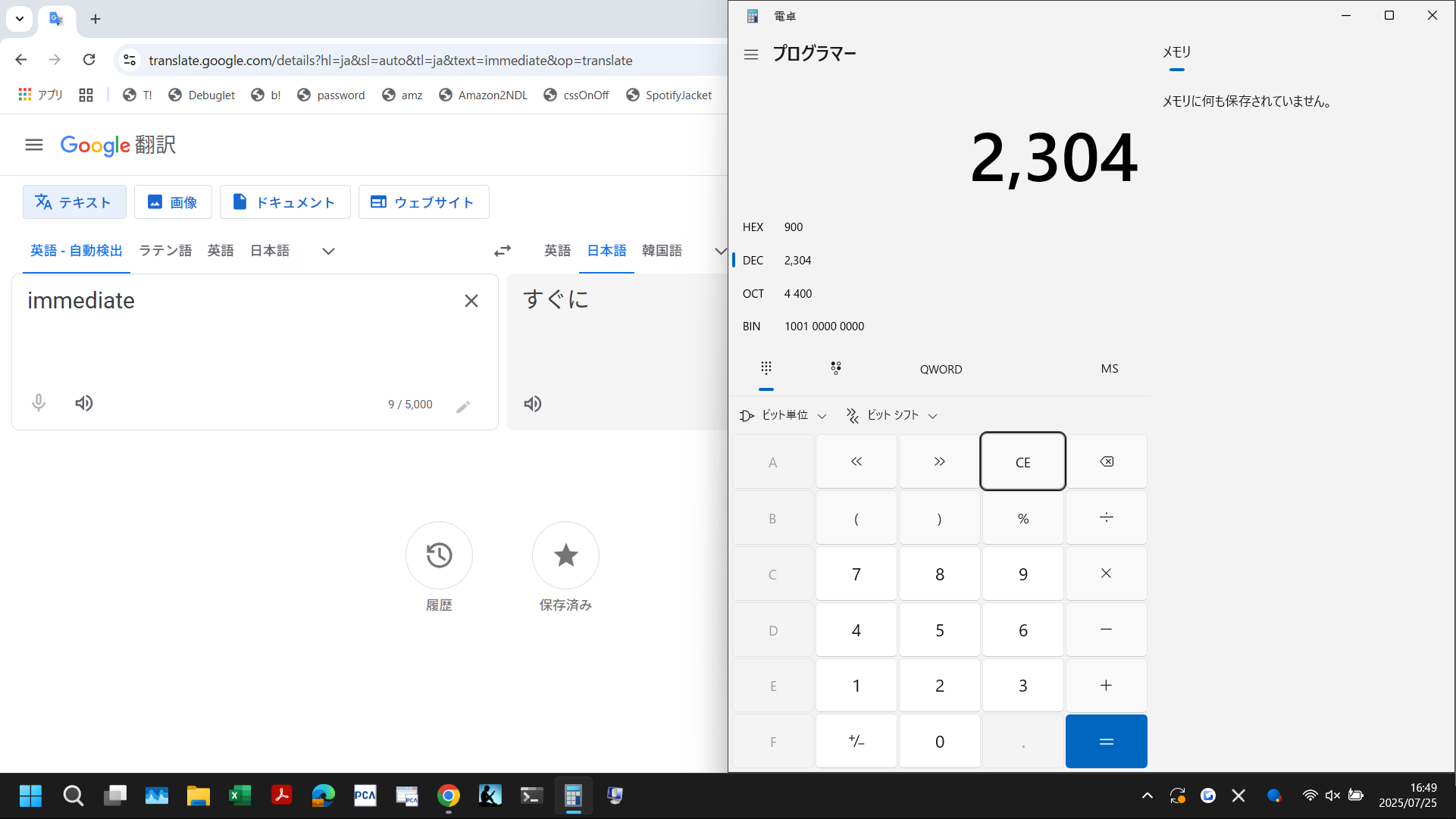The height and width of the screenshot is (819, 1456).
Task: Click the equals key
Action: [1107, 742]
